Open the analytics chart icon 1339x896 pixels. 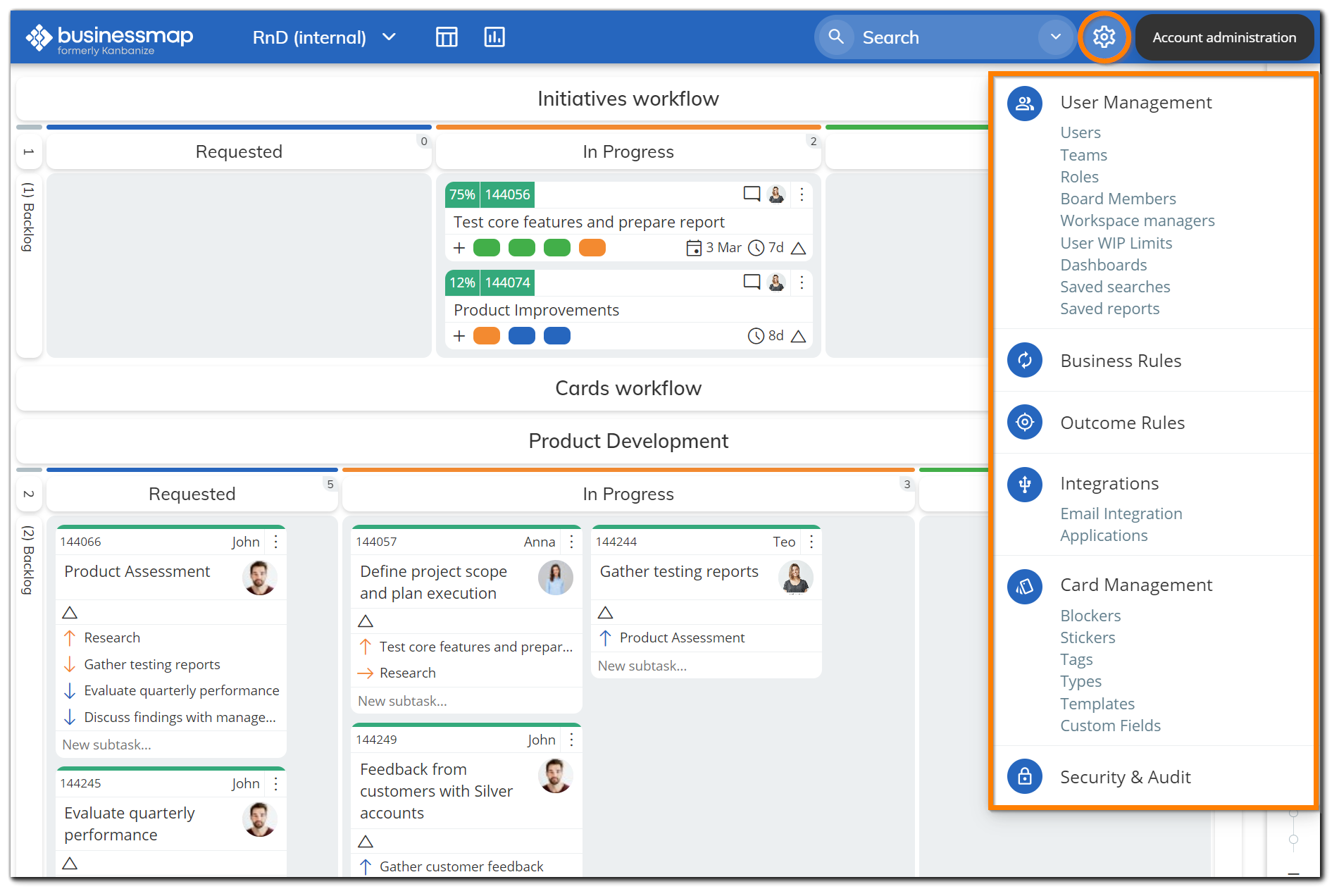[x=494, y=37]
